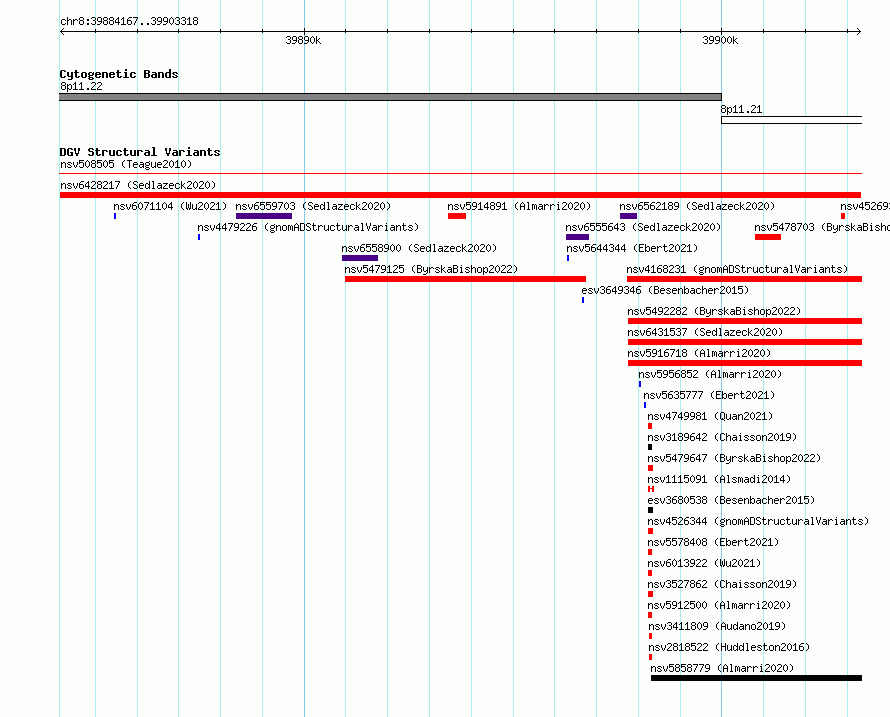
Task: Click the nsv5916718 (Almarri2020) red bar
Action: coord(745,363)
